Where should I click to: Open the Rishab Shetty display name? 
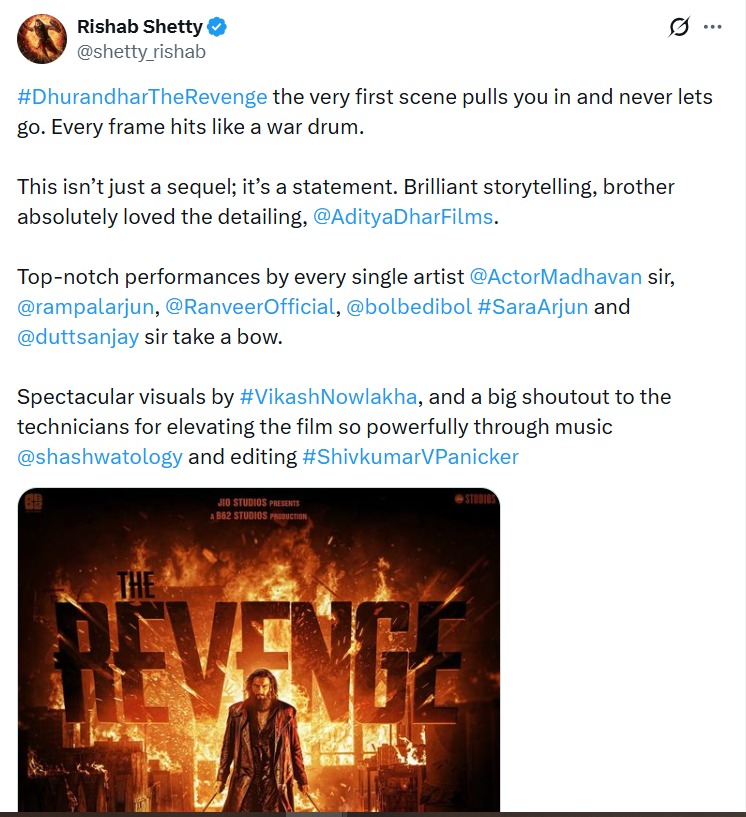pyautogui.click(x=144, y=27)
